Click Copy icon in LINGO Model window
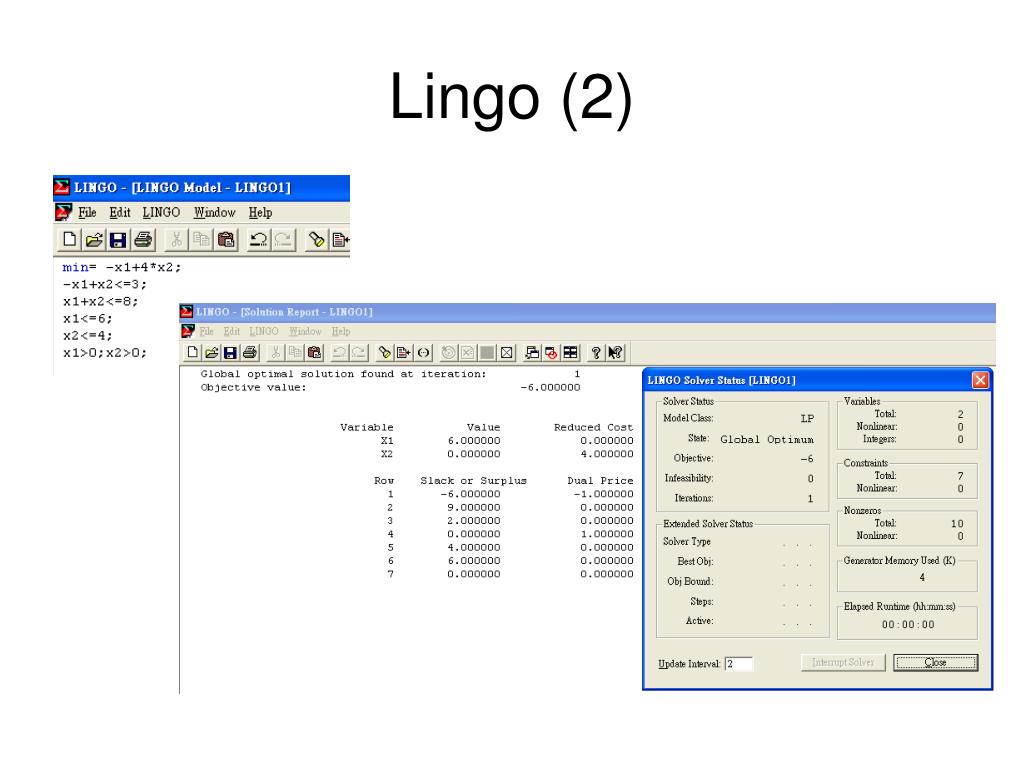This screenshot has width=1024, height=768. 201,240
